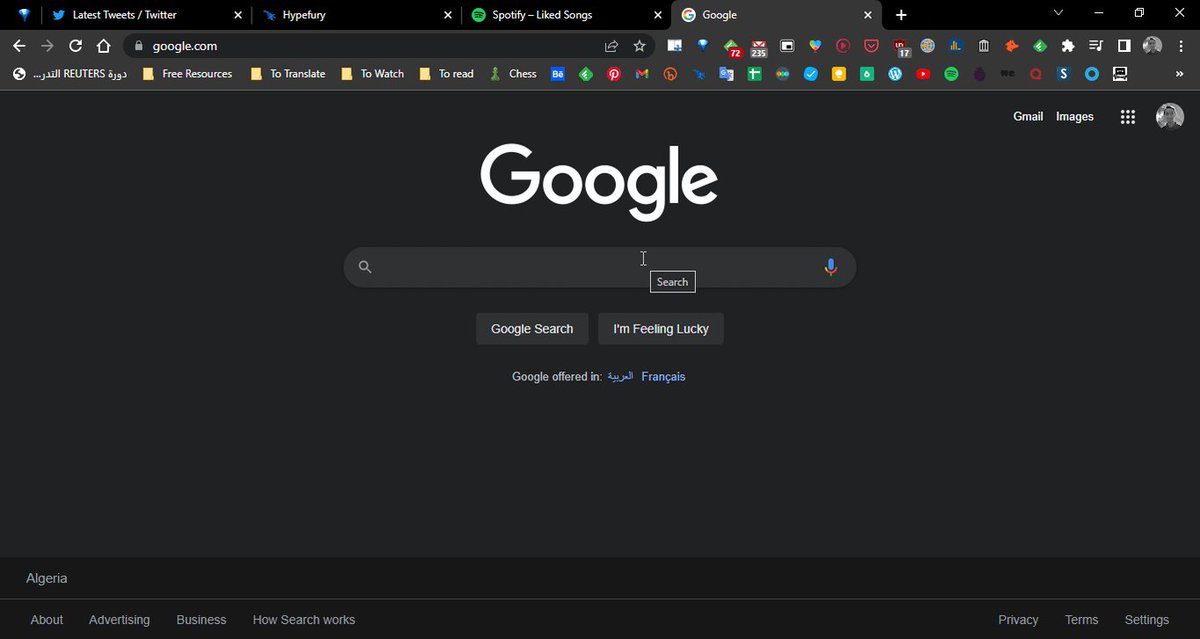This screenshot has height=639, width=1200.
Task: Switch Google to Français
Action: 663,377
